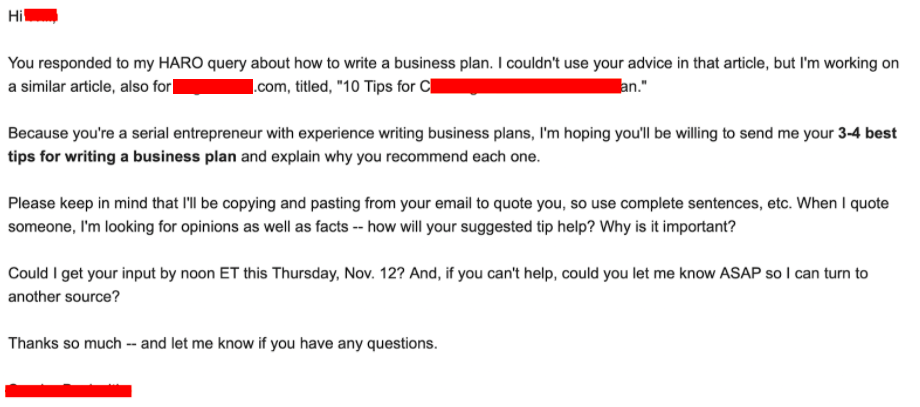Click the redacted website name before ".com"

point(212,87)
